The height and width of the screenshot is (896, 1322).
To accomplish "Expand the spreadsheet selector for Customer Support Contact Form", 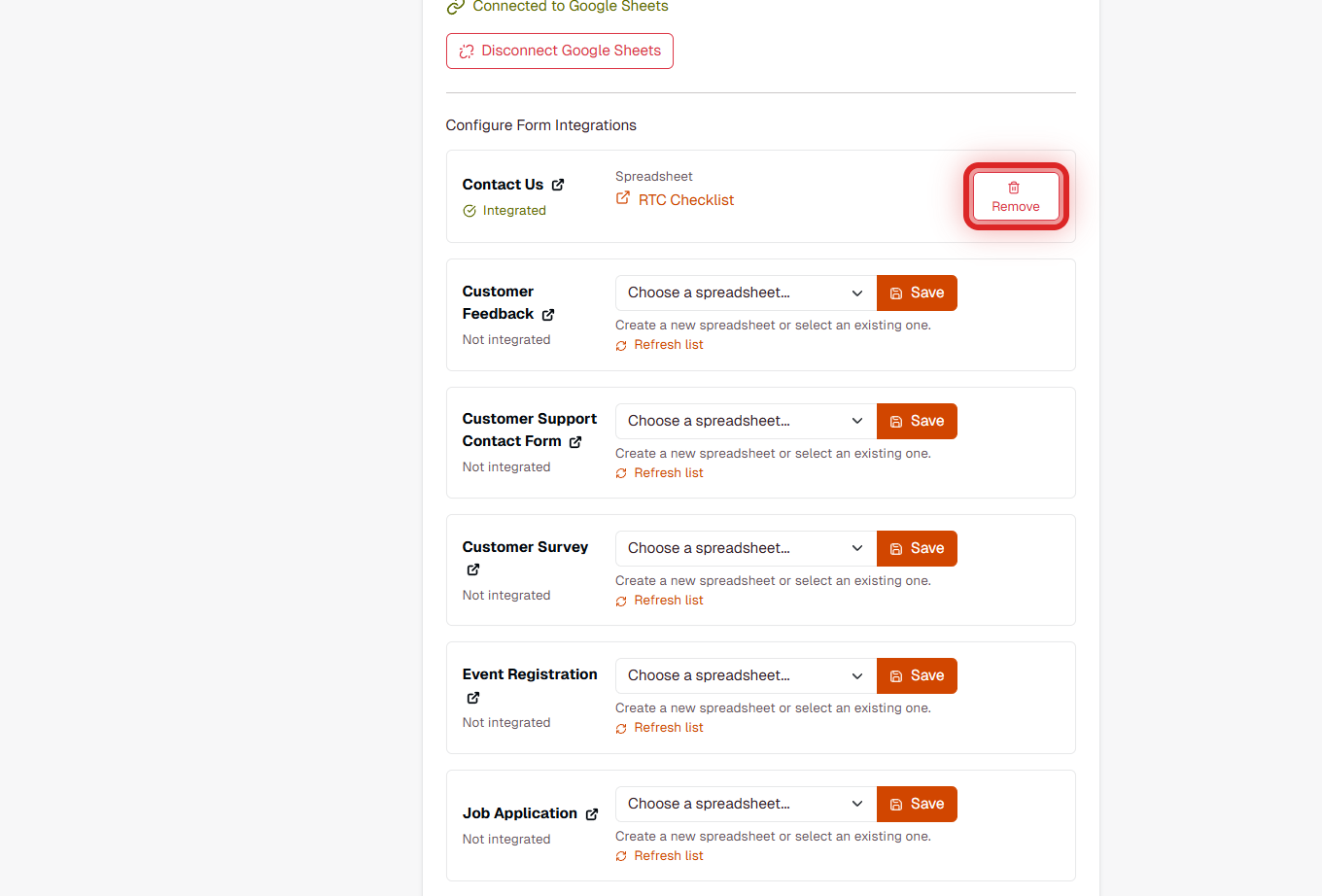I will pos(745,421).
